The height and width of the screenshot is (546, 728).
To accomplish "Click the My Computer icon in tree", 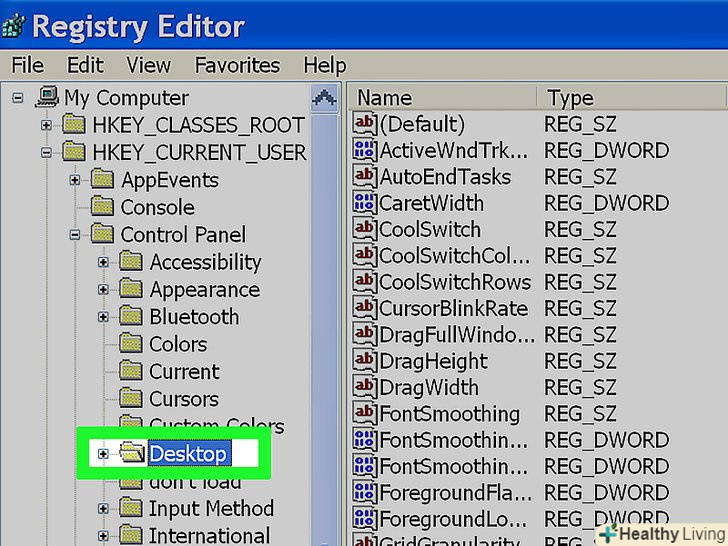I will tap(47, 97).
